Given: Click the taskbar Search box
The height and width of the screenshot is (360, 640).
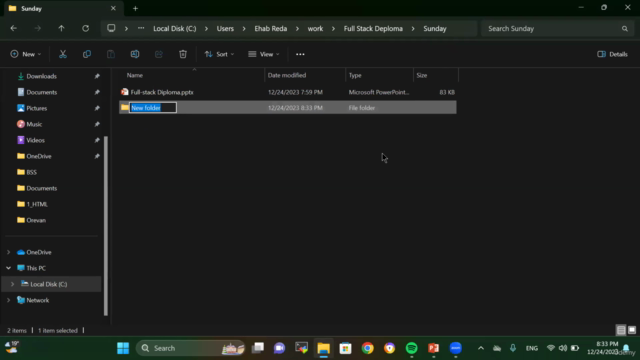Looking at the screenshot, I should tap(190, 348).
